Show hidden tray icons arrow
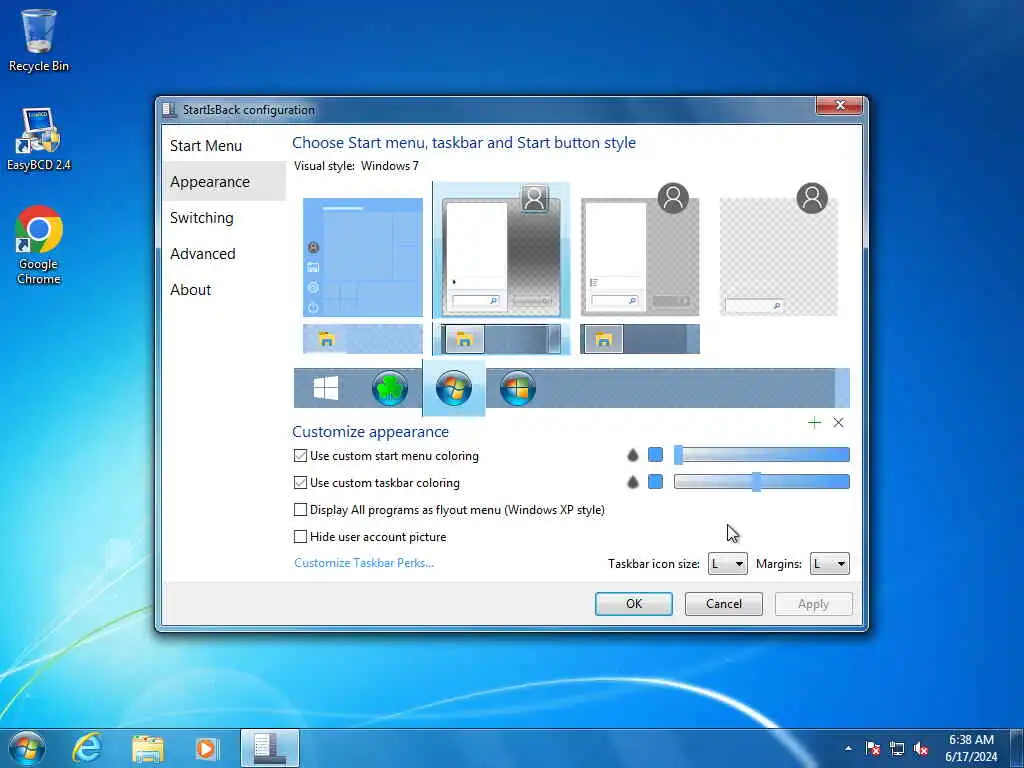The width and height of the screenshot is (1024, 768). pyautogui.click(x=848, y=748)
